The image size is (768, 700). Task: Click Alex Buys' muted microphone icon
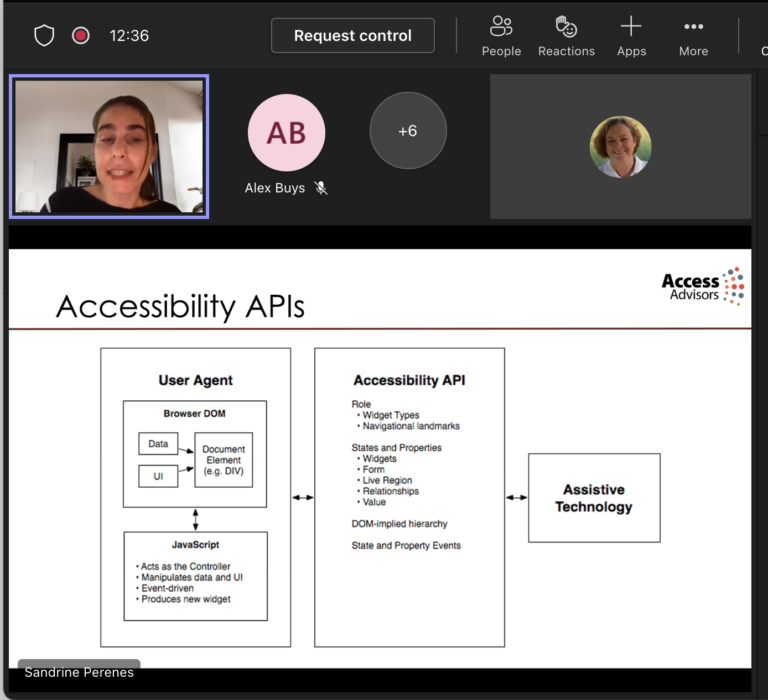coord(321,188)
